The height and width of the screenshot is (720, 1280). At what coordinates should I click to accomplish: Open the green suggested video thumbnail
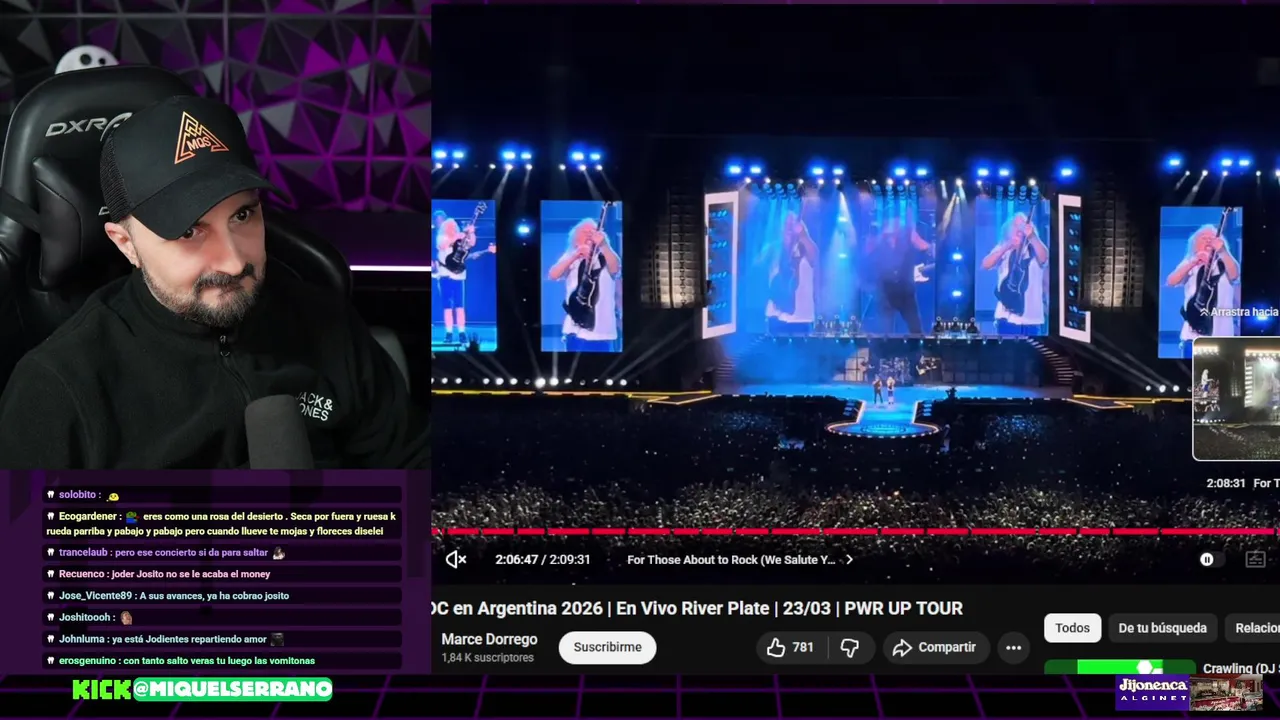[1120, 667]
